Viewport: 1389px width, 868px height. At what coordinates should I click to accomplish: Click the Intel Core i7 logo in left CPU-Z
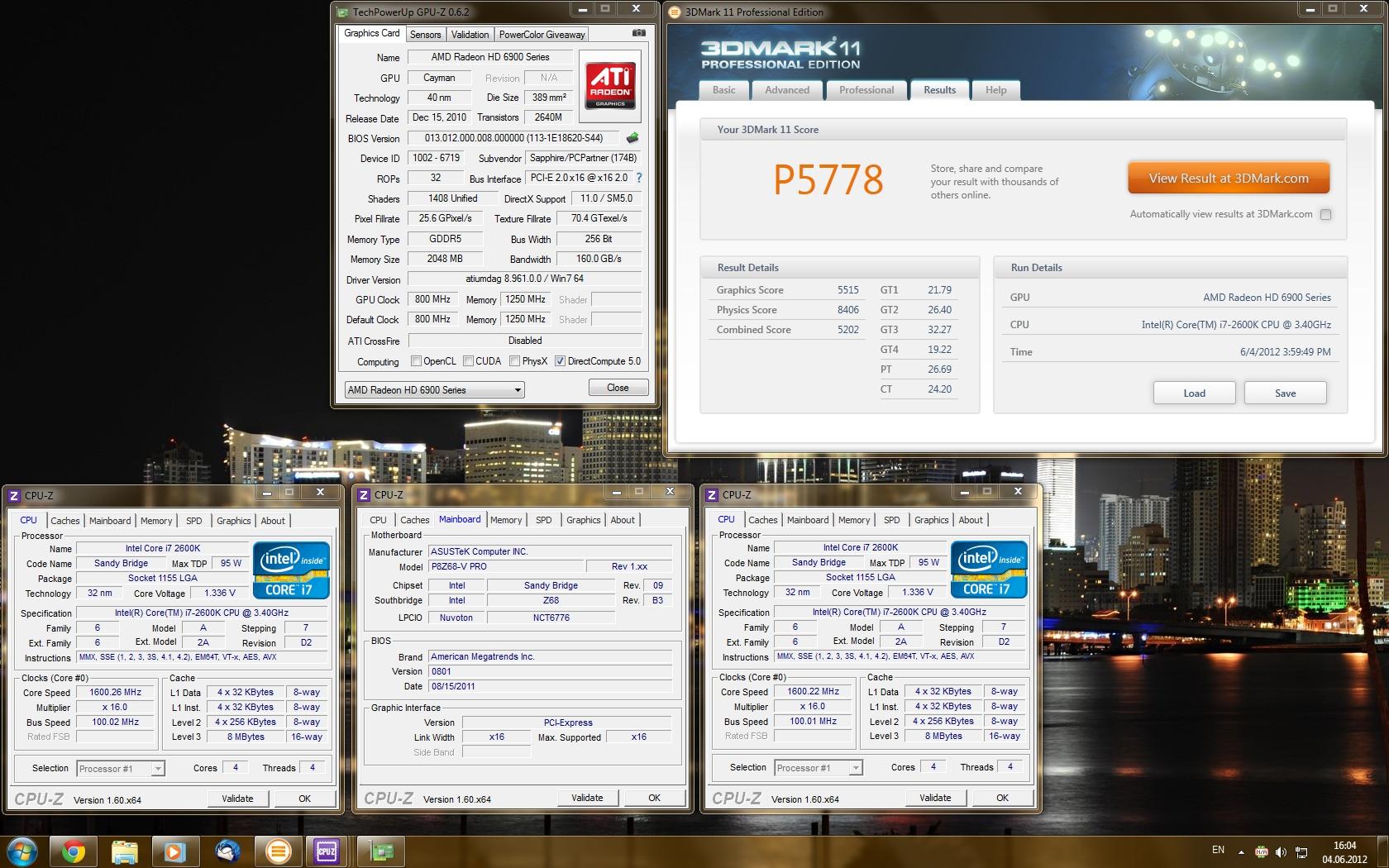291,570
